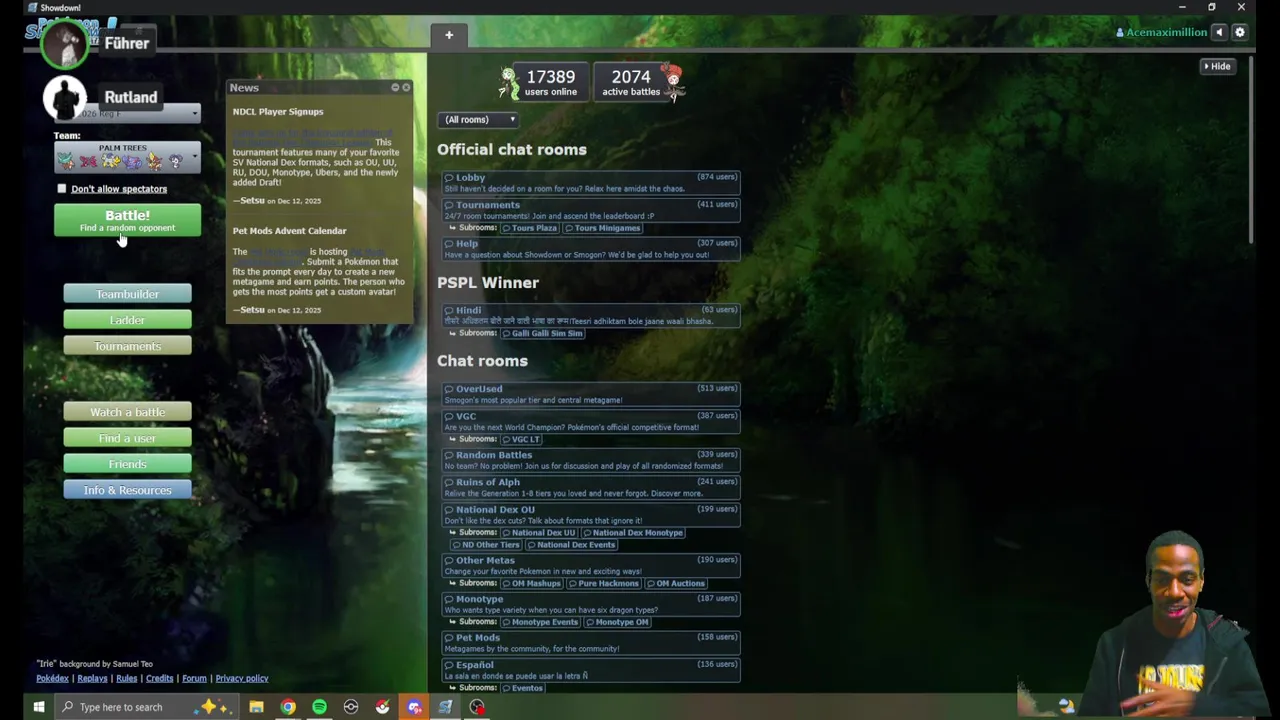Join the Lobby chat room

591,183
